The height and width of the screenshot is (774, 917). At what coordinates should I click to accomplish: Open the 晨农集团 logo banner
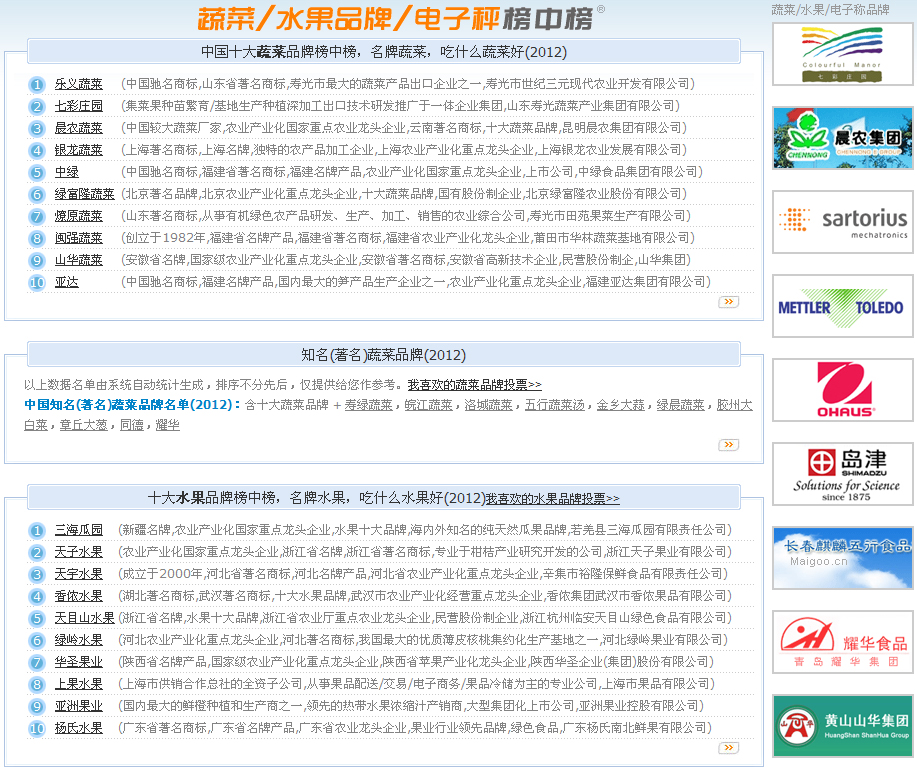point(842,138)
